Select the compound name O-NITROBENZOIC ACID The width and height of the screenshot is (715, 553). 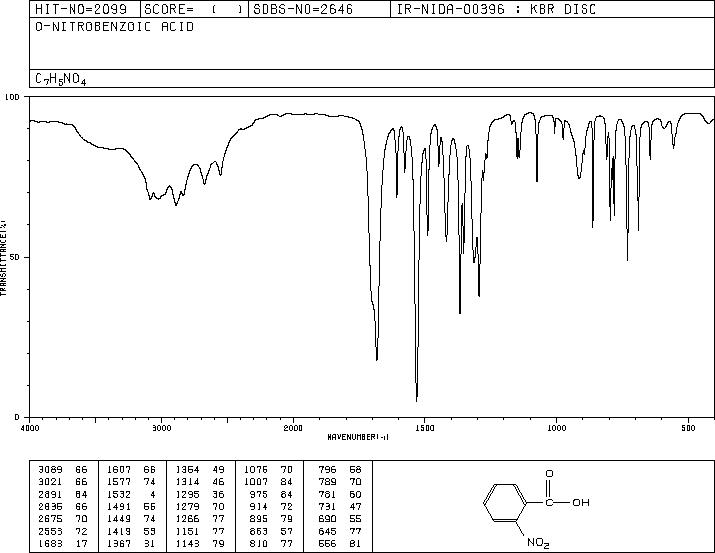coord(114,27)
